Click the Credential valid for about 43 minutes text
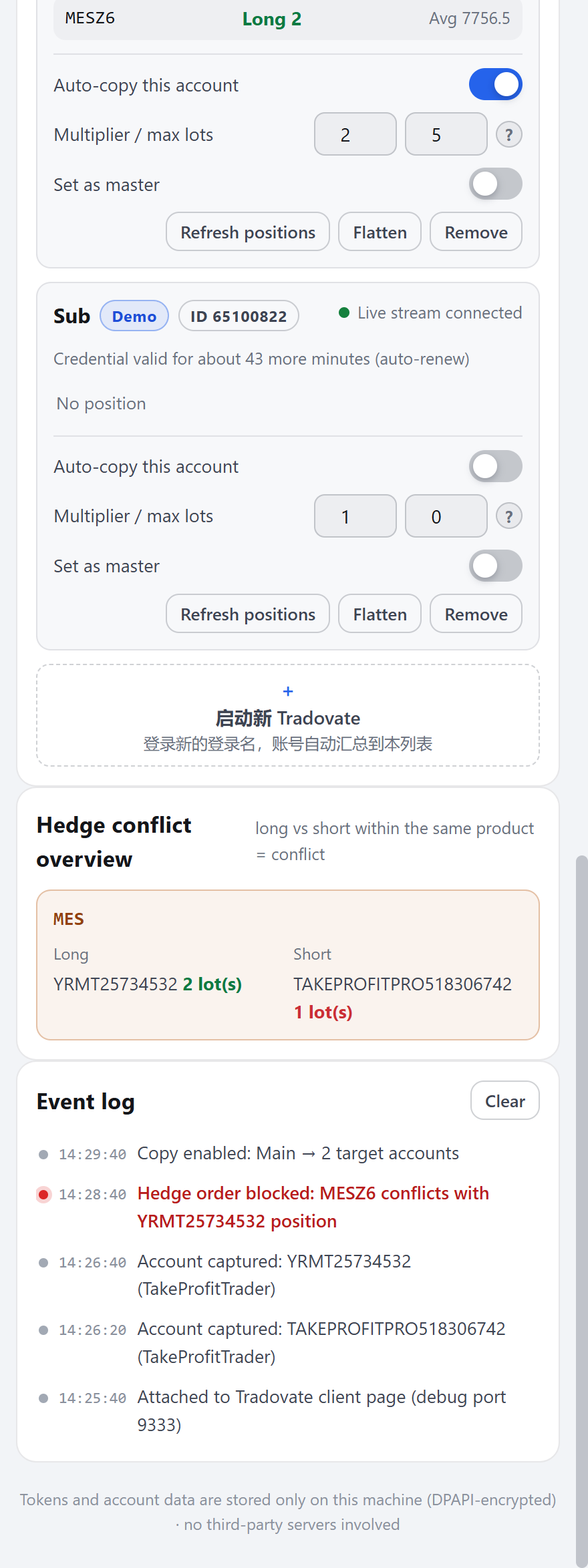 (261, 359)
